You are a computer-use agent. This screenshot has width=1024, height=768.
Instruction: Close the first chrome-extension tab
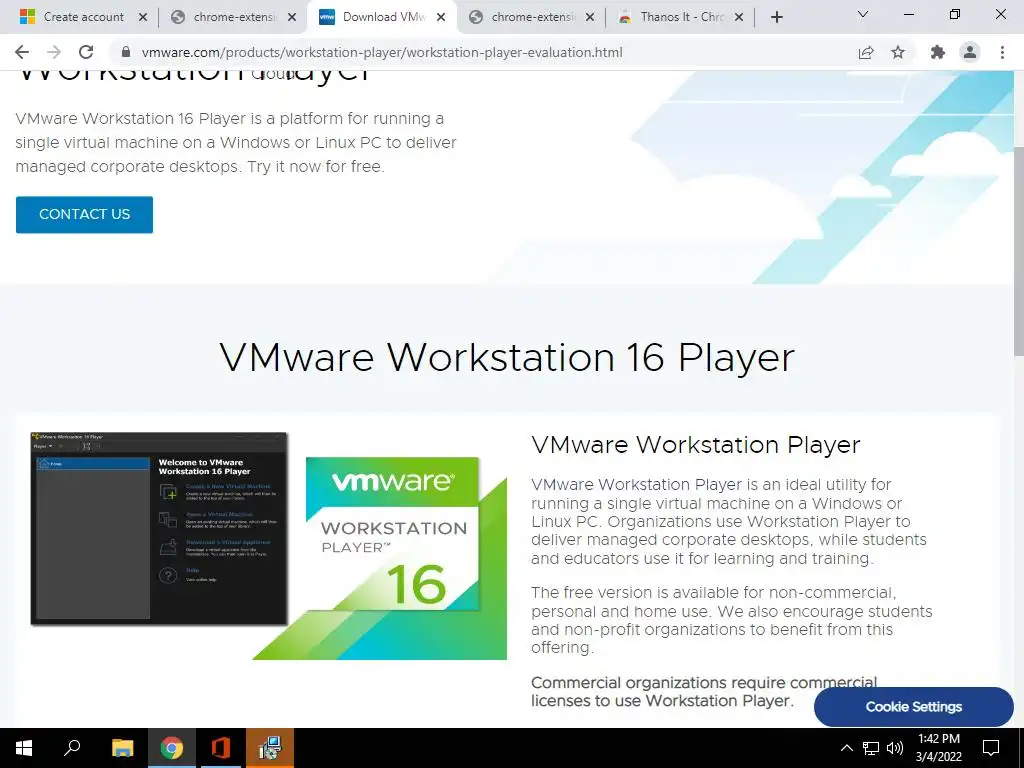point(292,18)
